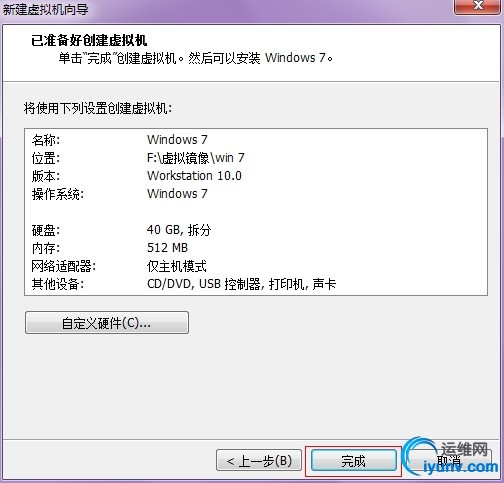Click the 位置: label
The width and height of the screenshot is (504, 483).
click(46, 158)
